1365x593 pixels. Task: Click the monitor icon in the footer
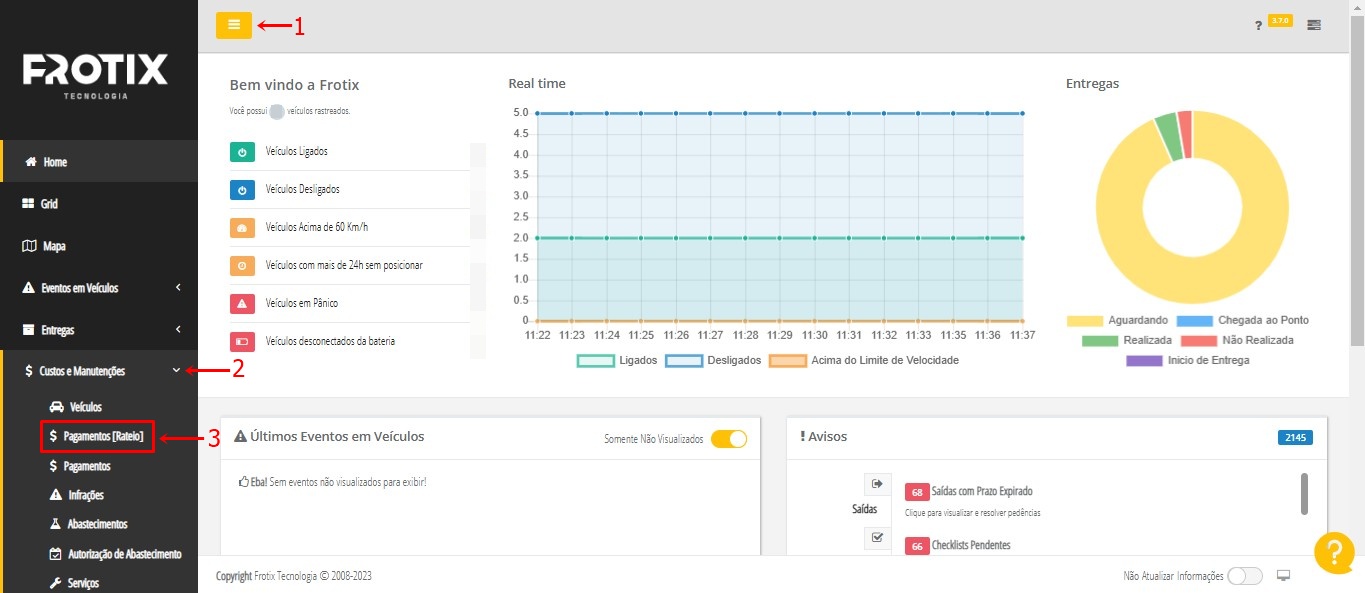(x=1284, y=576)
